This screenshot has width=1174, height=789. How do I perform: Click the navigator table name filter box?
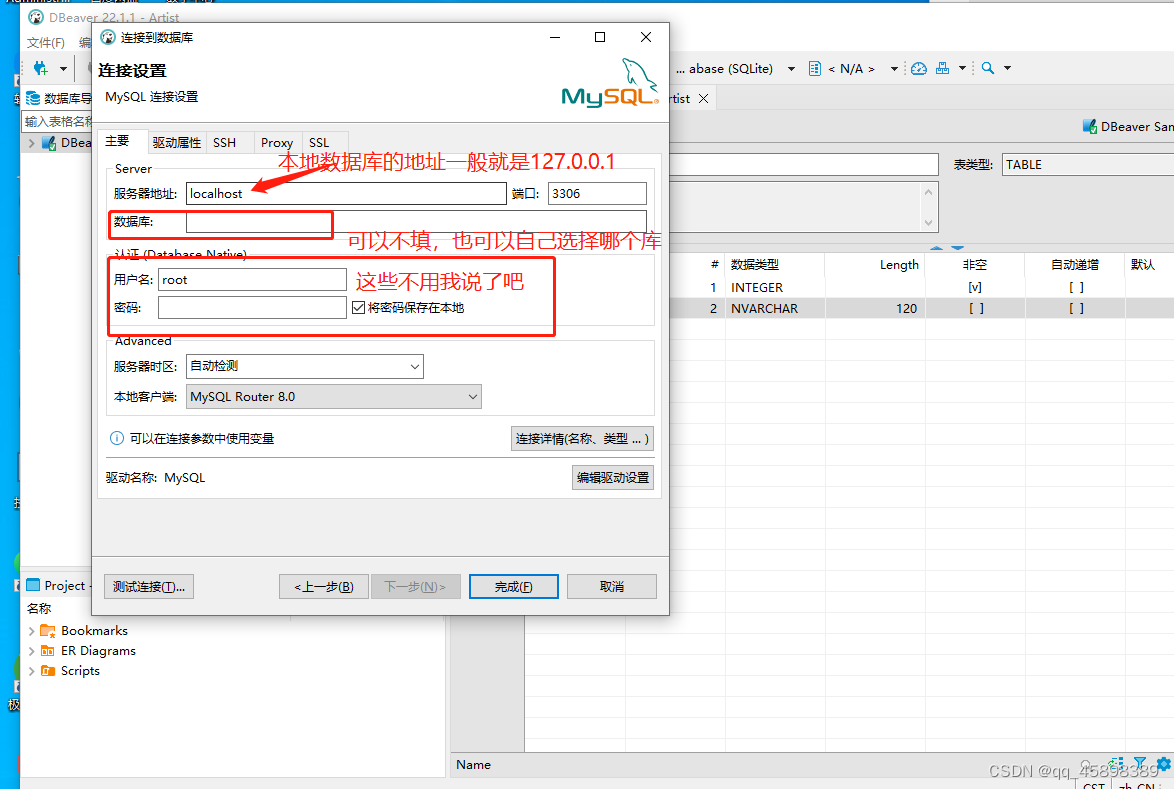(58, 121)
